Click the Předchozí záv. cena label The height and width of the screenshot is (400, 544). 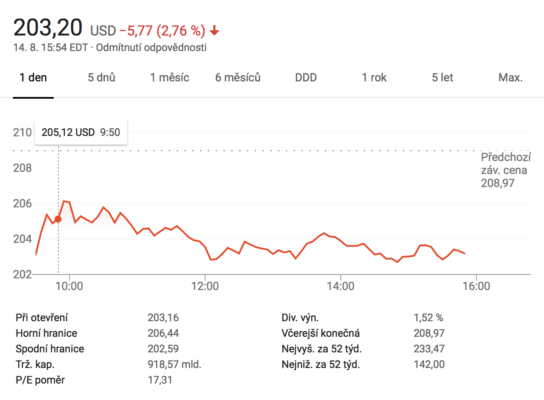[505, 164]
